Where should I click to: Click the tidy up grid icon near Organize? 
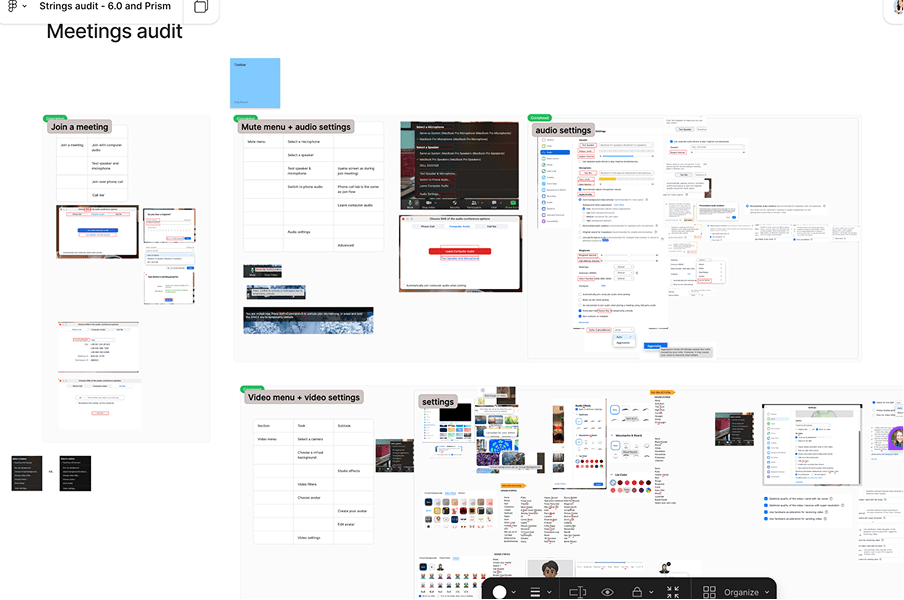pyautogui.click(x=710, y=591)
